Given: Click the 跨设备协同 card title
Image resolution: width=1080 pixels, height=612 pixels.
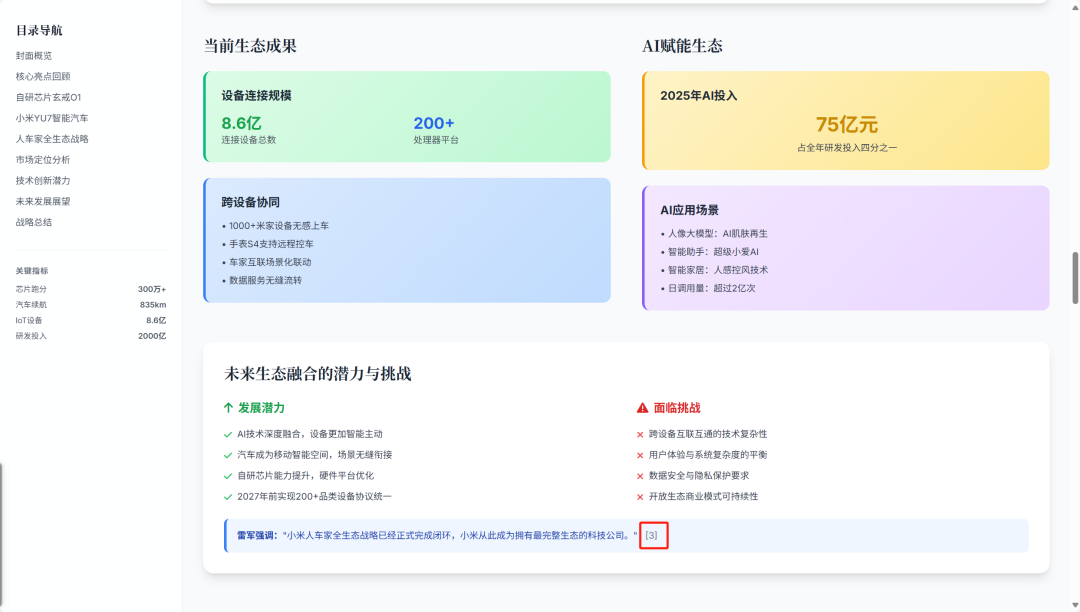Looking at the screenshot, I should pyautogui.click(x=251, y=202).
